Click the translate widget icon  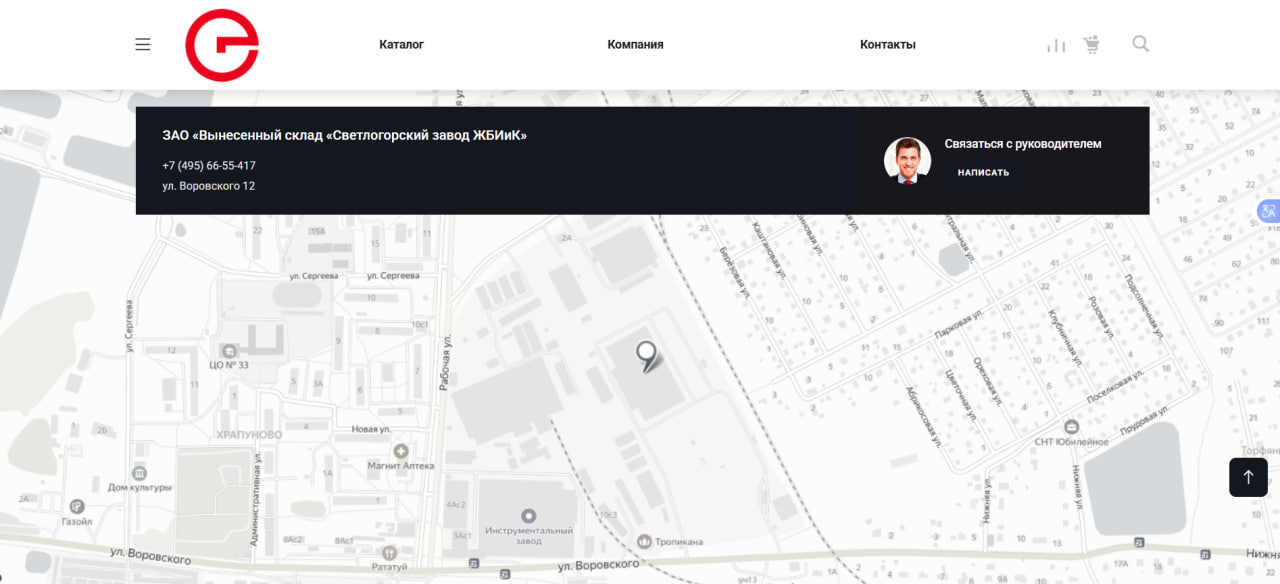[1268, 211]
